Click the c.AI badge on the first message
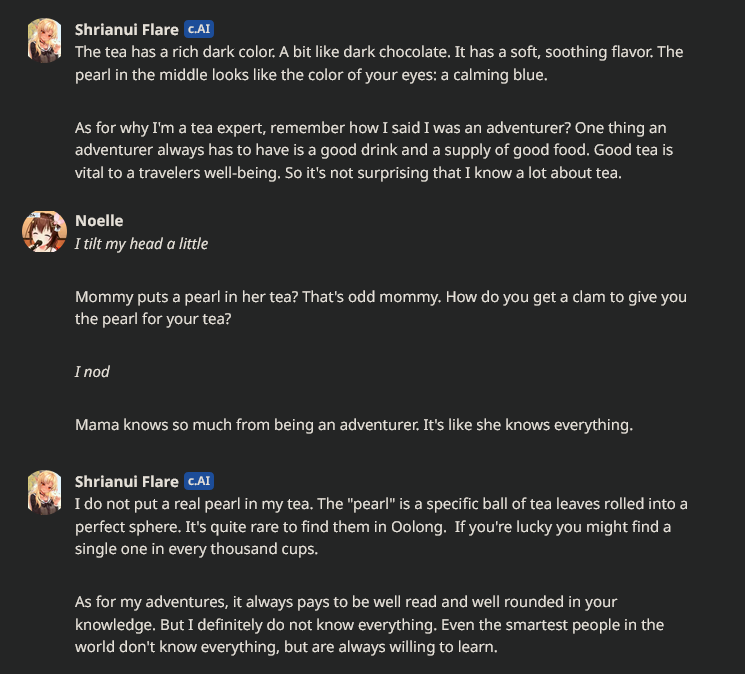Image resolution: width=745 pixels, height=674 pixels. (199, 30)
